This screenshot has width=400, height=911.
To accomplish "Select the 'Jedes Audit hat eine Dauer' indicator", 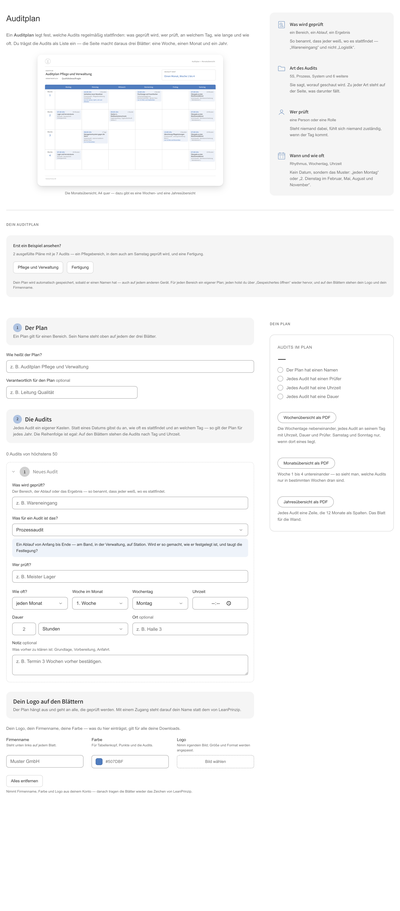I will coord(280,396).
